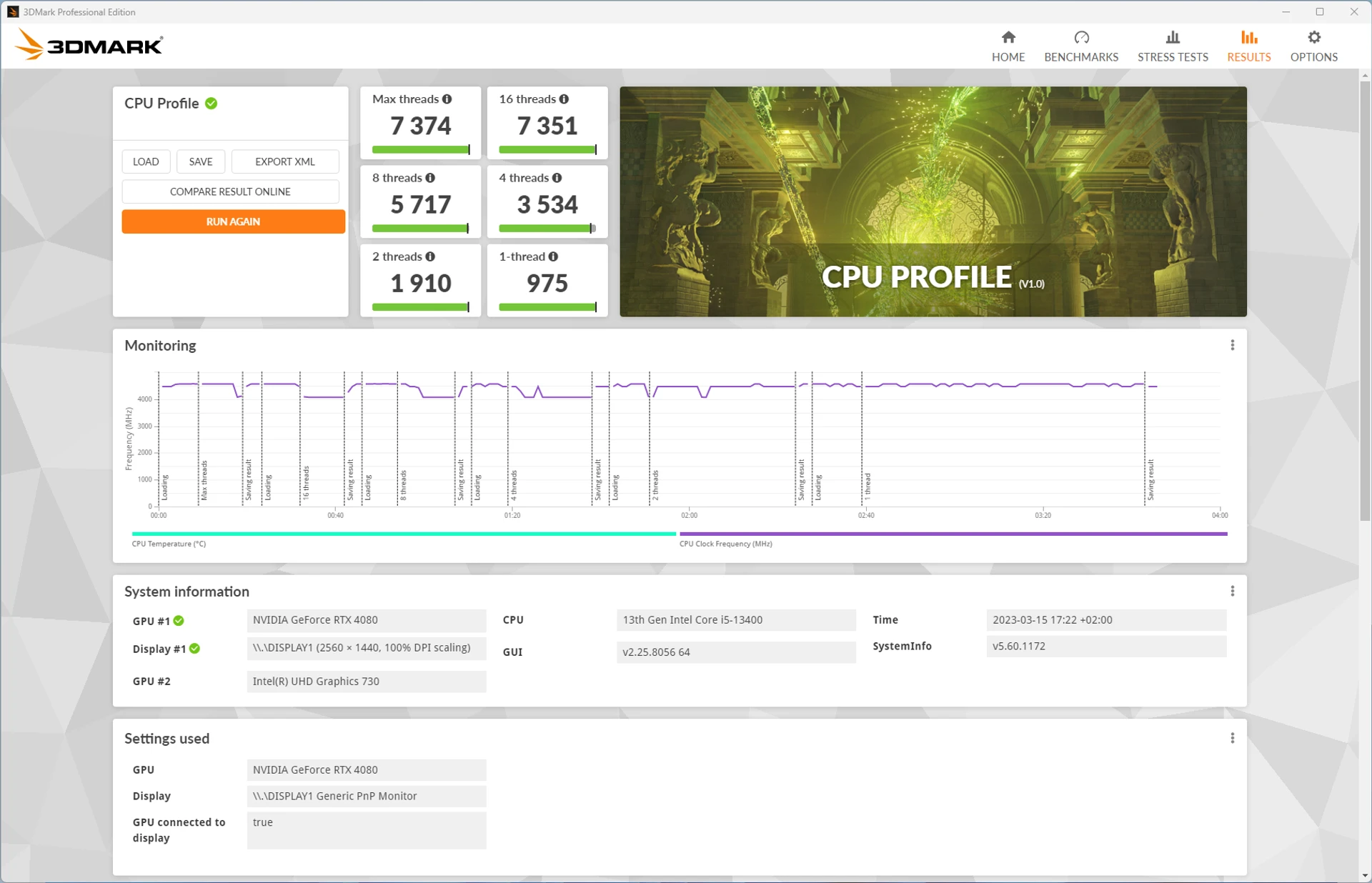This screenshot has width=1372, height=883.
Task: Click the Max threads score bar
Action: pyautogui.click(x=421, y=149)
